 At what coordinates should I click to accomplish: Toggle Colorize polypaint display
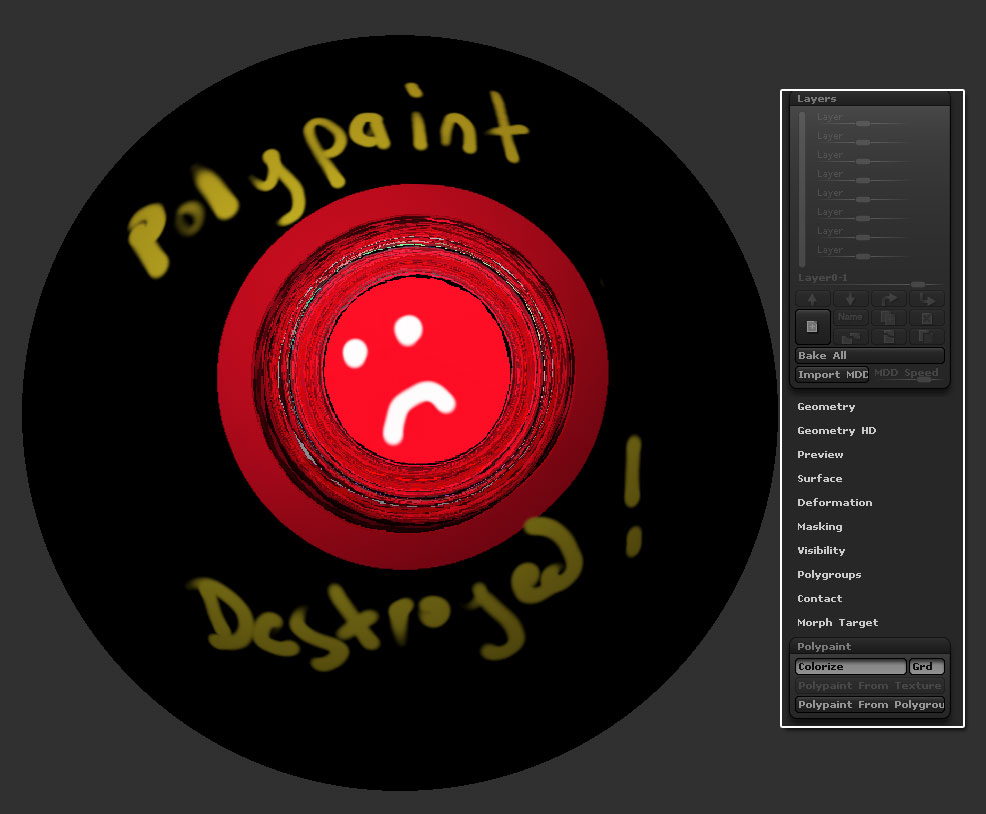click(x=850, y=666)
